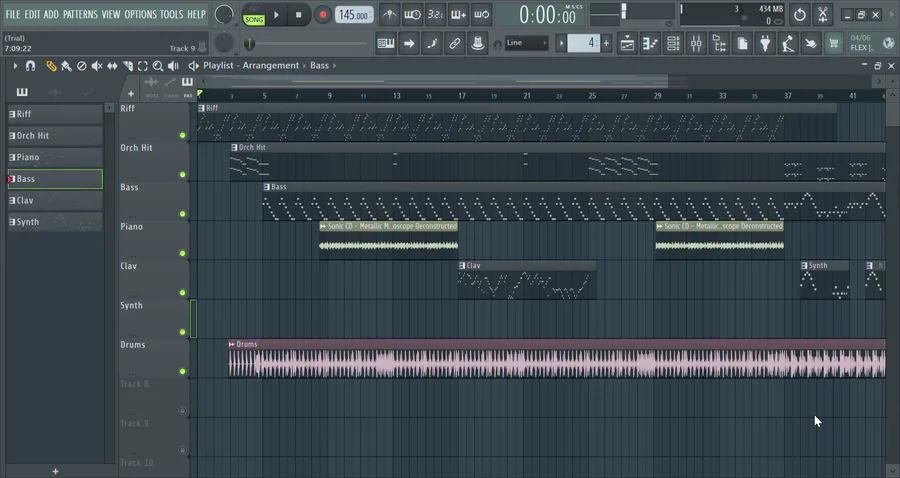The height and width of the screenshot is (478, 900).
Task: Click the one-click audio recording scissors icon
Action: (x=823, y=15)
